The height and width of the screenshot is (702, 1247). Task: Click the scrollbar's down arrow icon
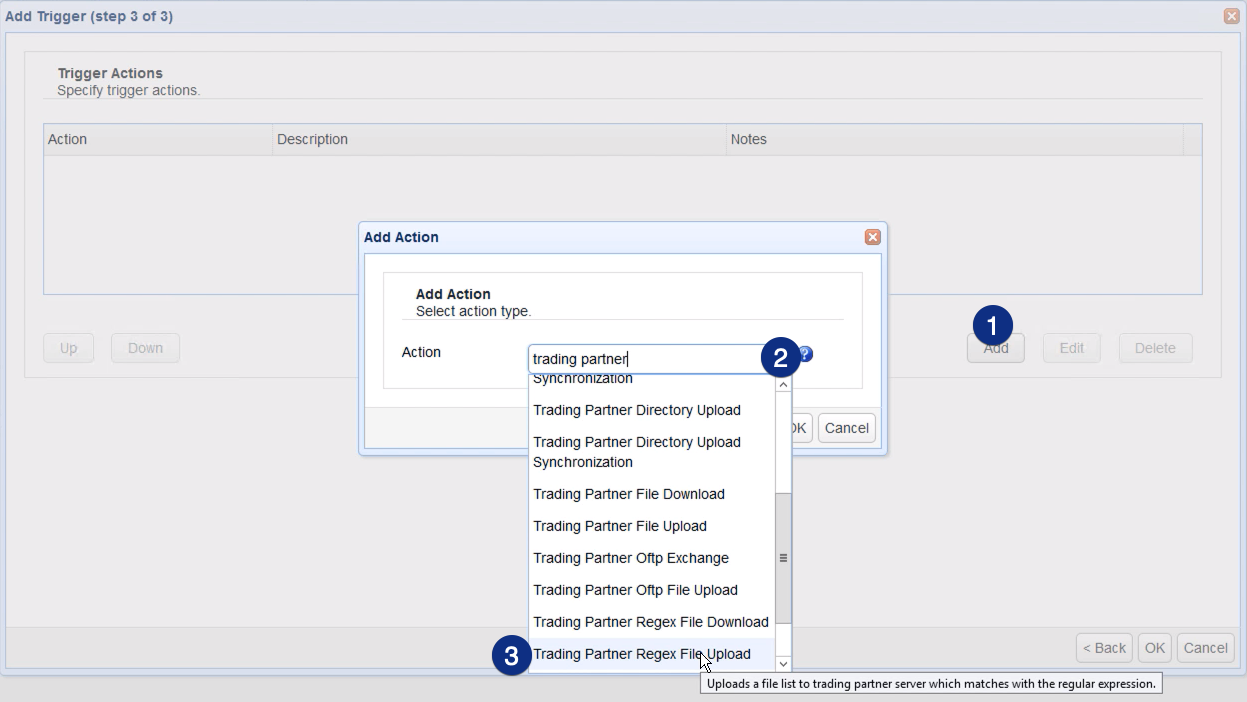pos(783,664)
